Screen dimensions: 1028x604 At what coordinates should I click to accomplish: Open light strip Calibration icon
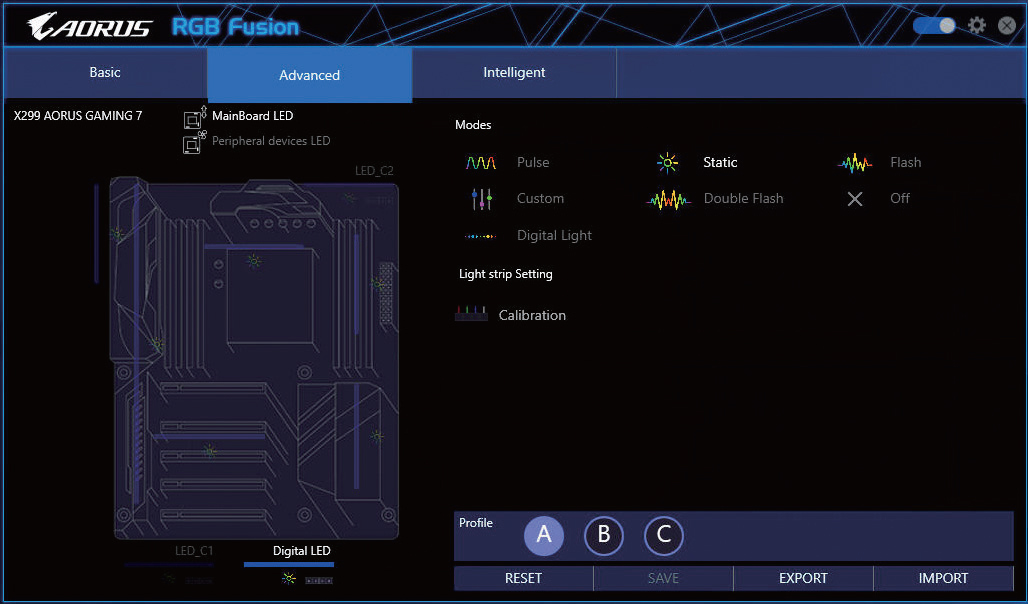click(471, 315)
